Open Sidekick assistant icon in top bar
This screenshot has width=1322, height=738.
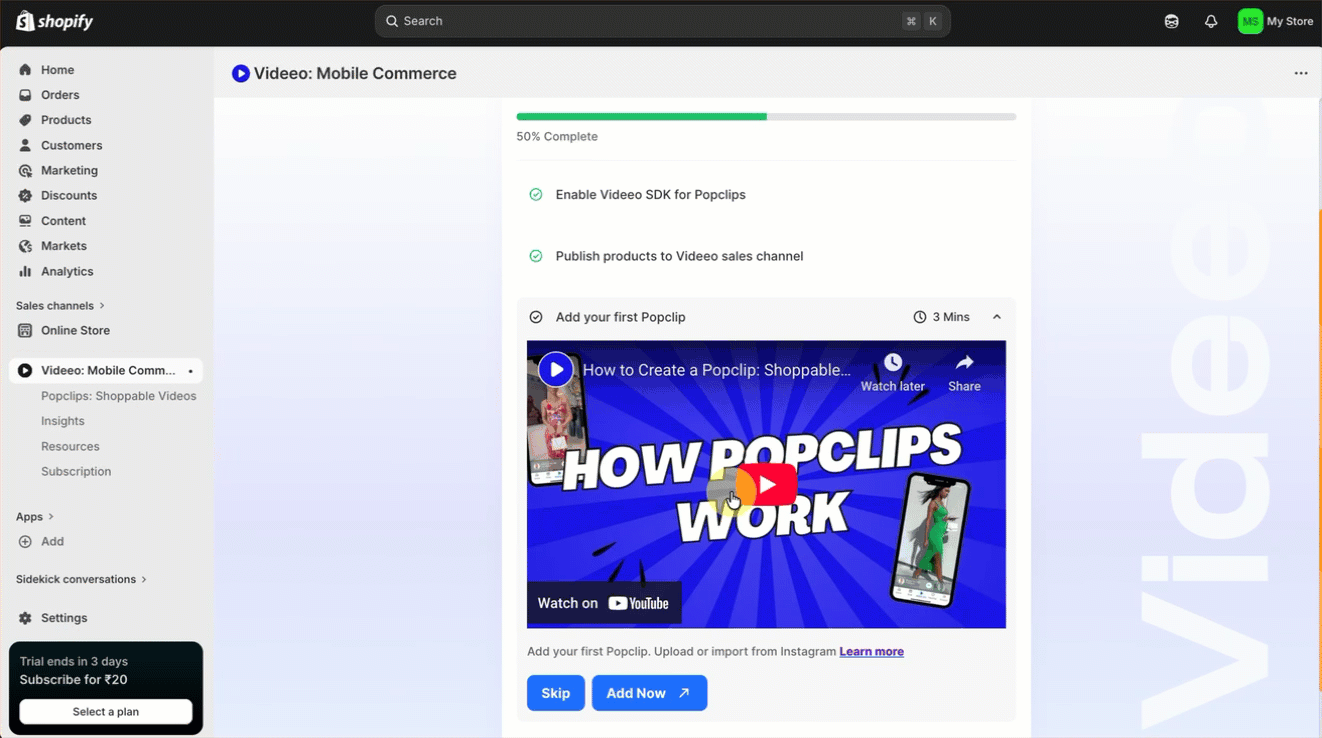click(1171, 21)
